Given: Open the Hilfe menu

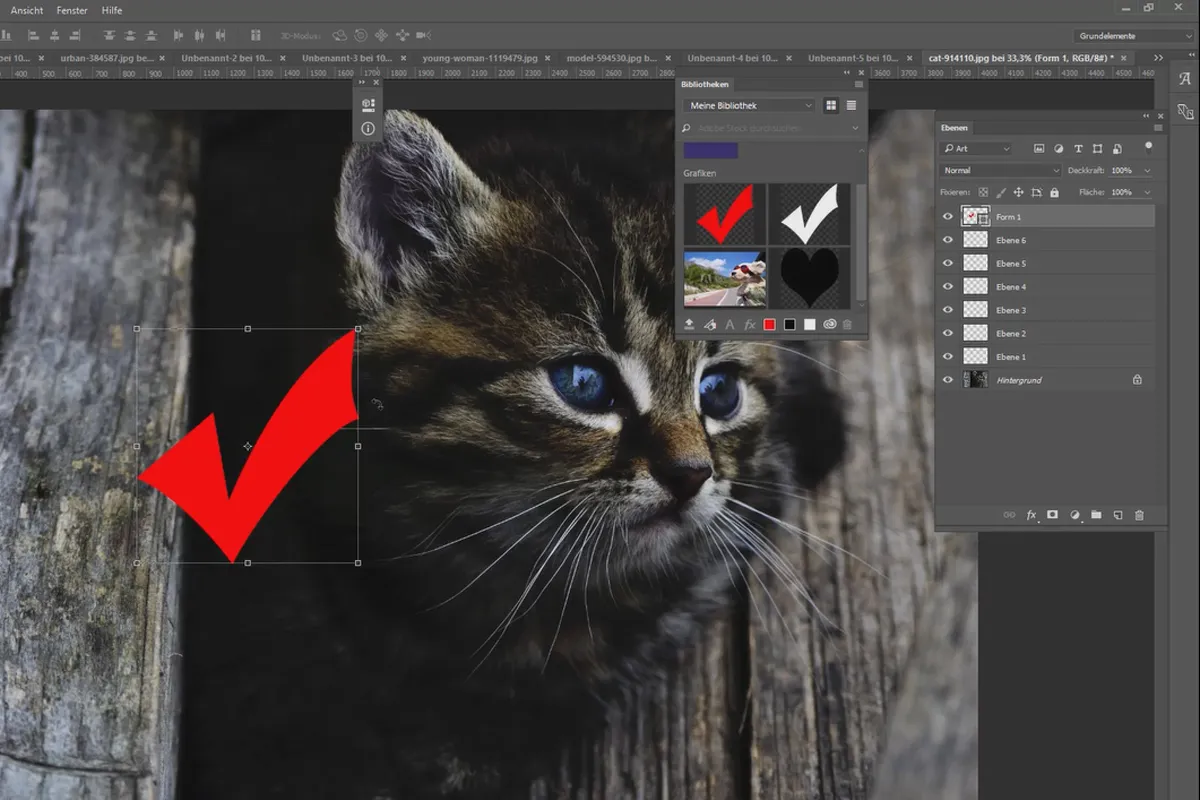Looking at the screenshot, I should (112, 10).
